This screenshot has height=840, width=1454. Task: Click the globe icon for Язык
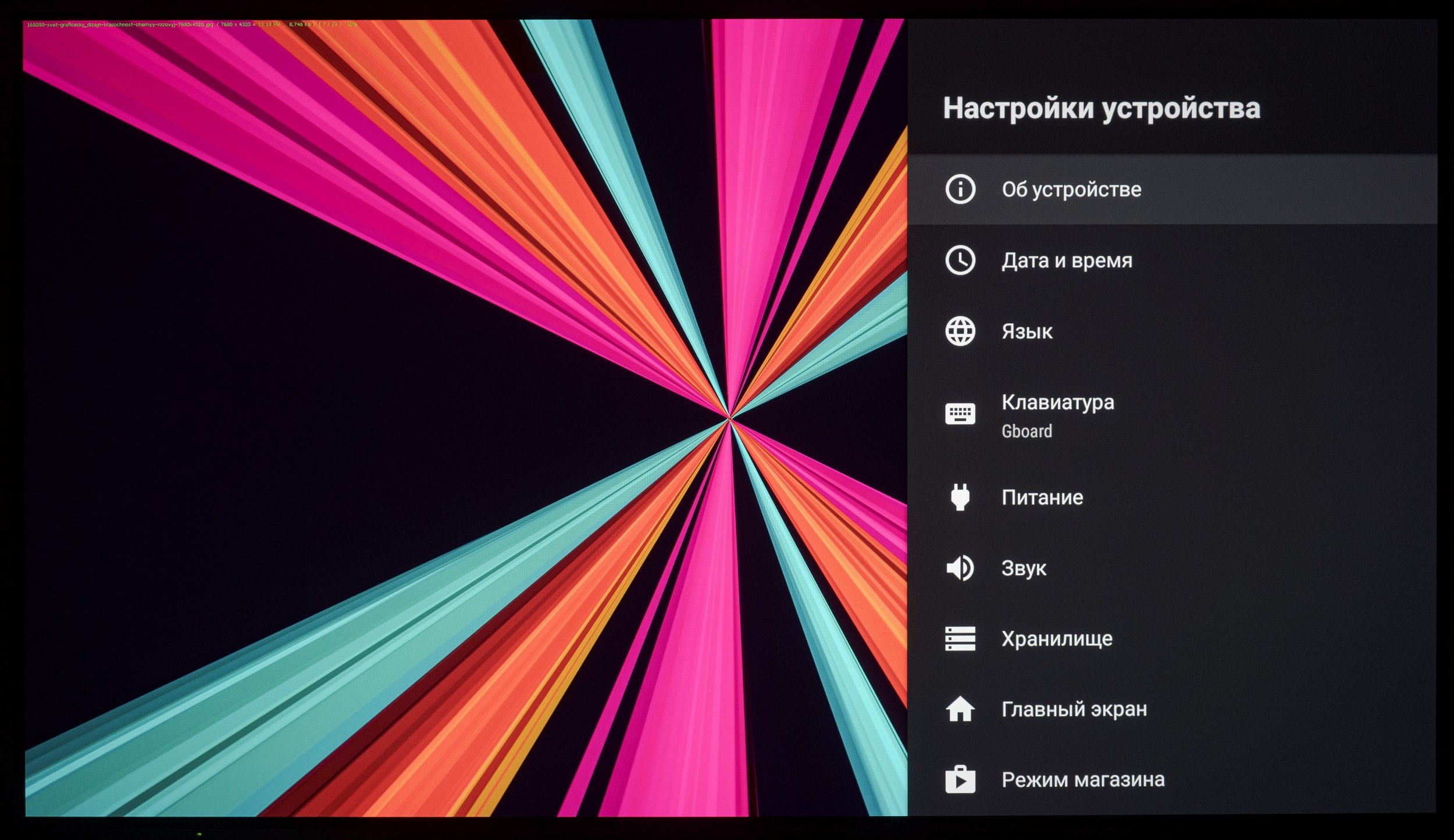(x=960, y=331)
